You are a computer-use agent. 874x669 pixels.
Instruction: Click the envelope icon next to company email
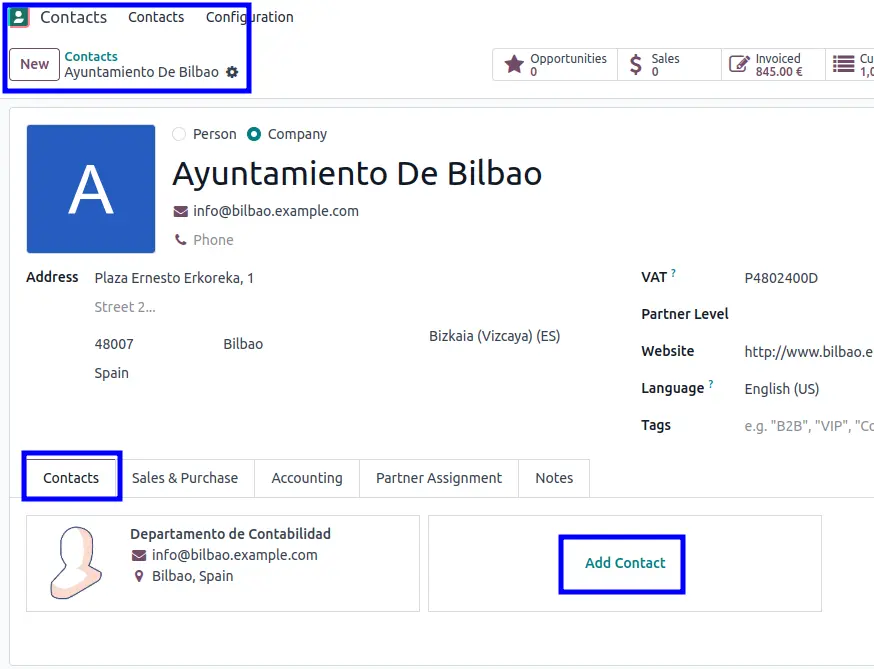[181, 211]
